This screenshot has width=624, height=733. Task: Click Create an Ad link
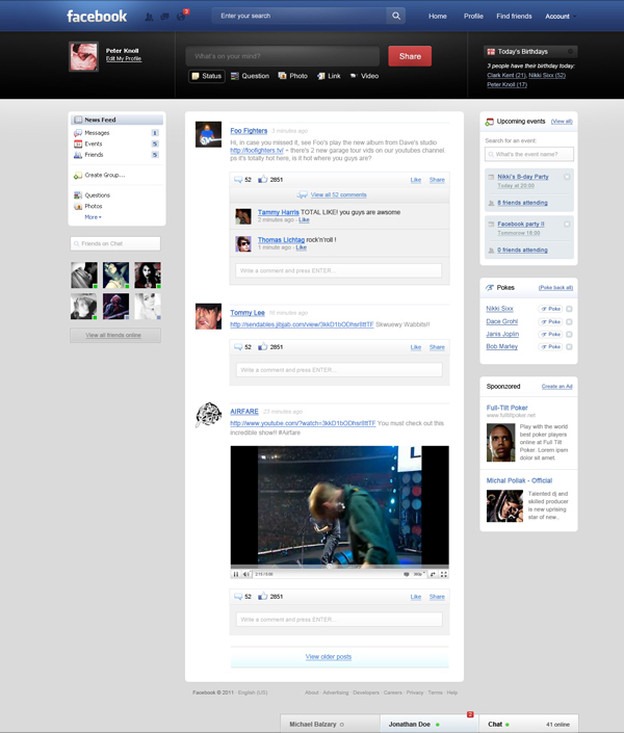tap(557, 387)
